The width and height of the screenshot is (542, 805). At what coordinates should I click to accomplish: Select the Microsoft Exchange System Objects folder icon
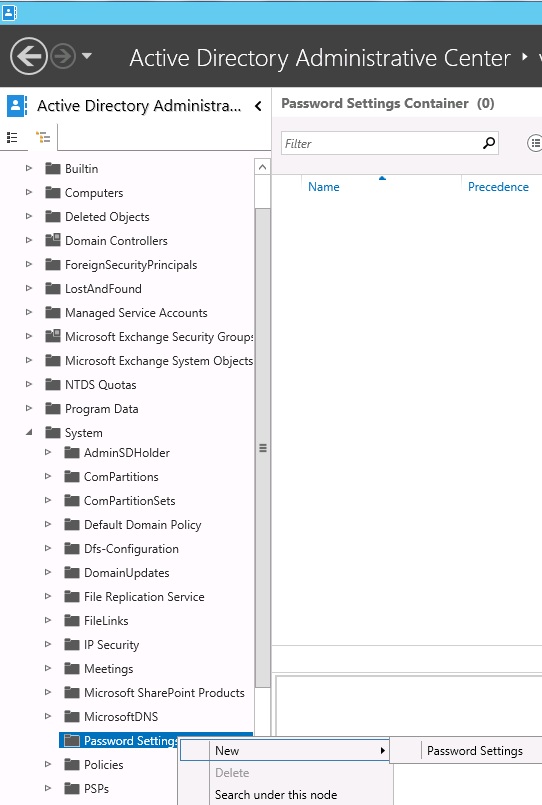point(52,360)
